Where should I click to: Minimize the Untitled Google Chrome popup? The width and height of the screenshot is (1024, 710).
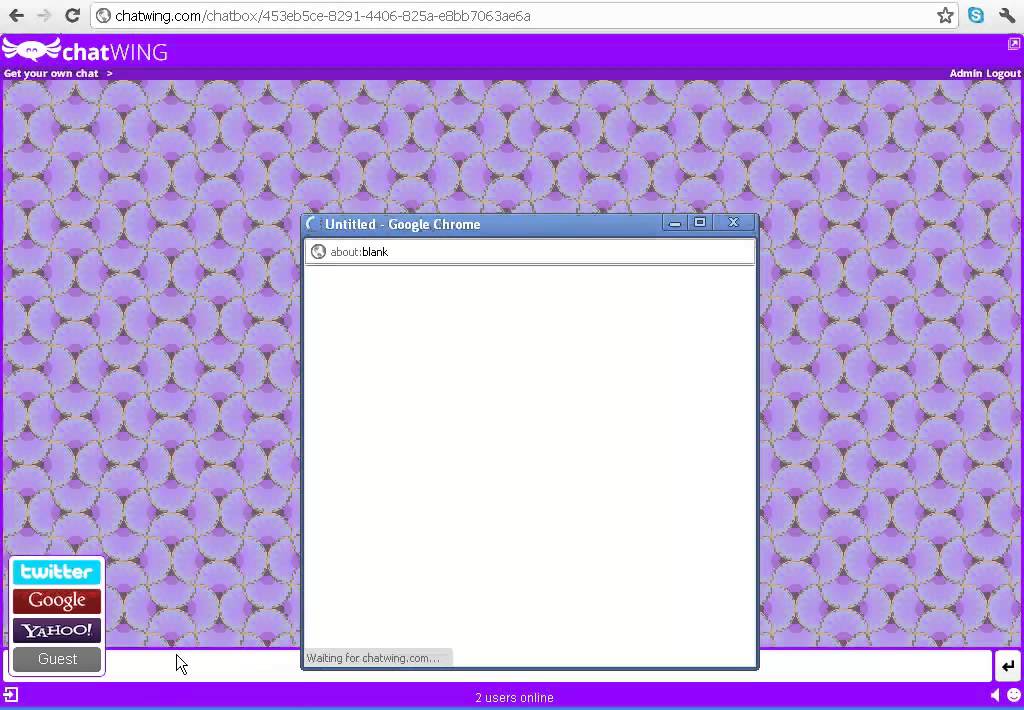click(x=675, y=223)
